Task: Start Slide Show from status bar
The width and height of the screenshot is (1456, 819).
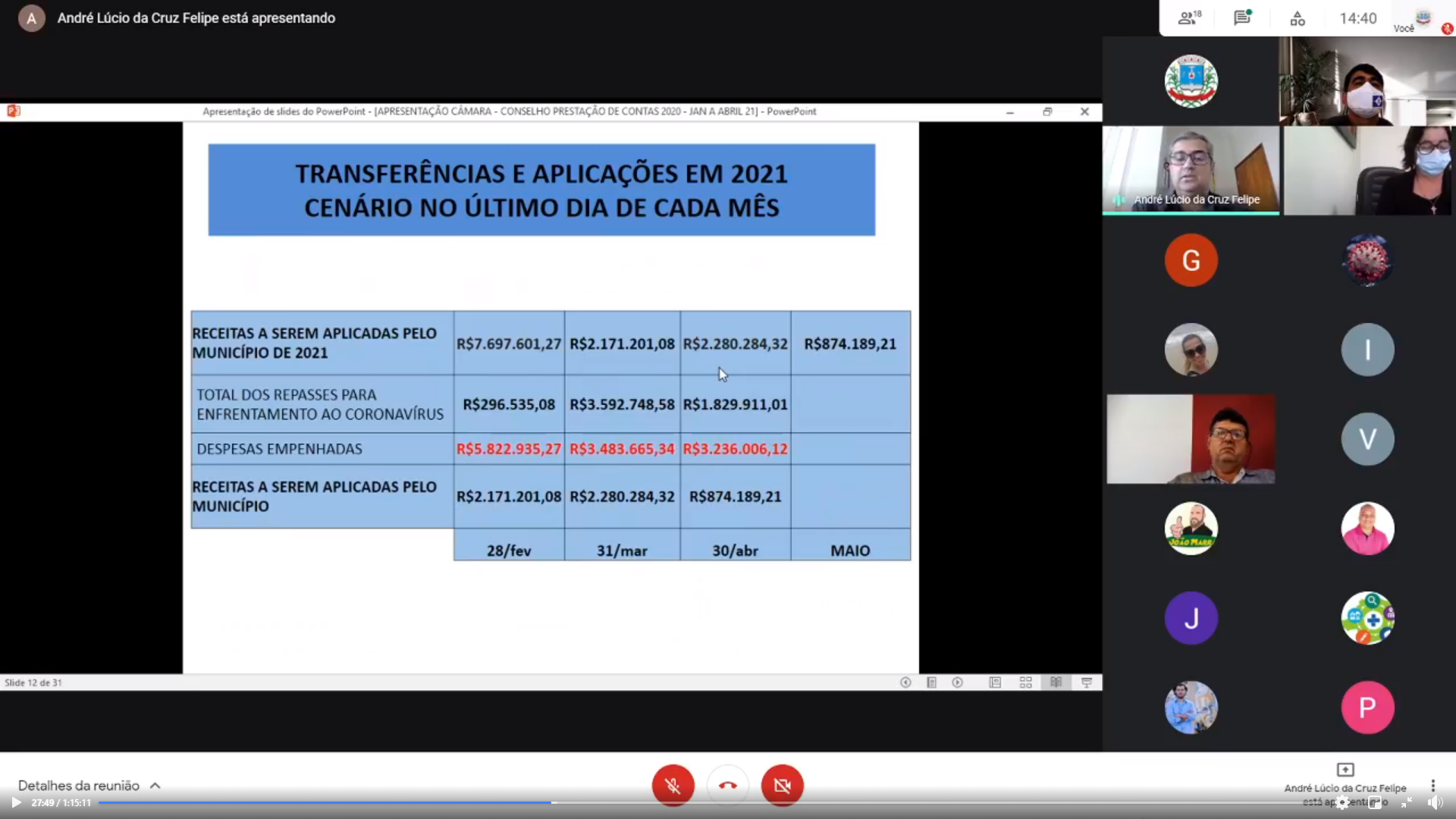Action: pos(1086,682)
